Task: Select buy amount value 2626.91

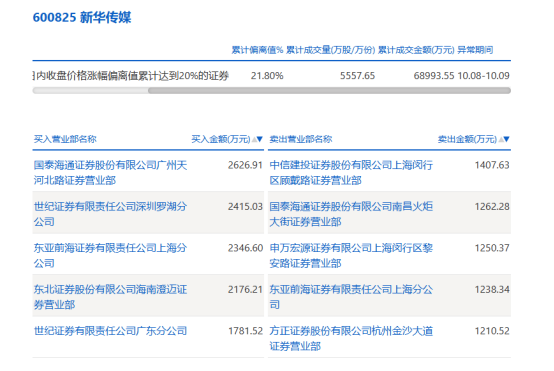Action: tap(245, 165)
